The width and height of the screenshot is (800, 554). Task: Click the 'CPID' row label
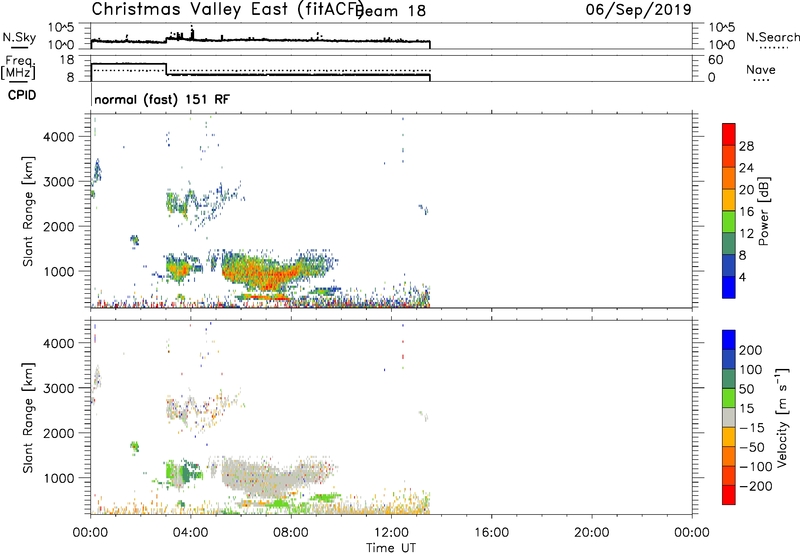pyautogui.click(x=22, y=95)
